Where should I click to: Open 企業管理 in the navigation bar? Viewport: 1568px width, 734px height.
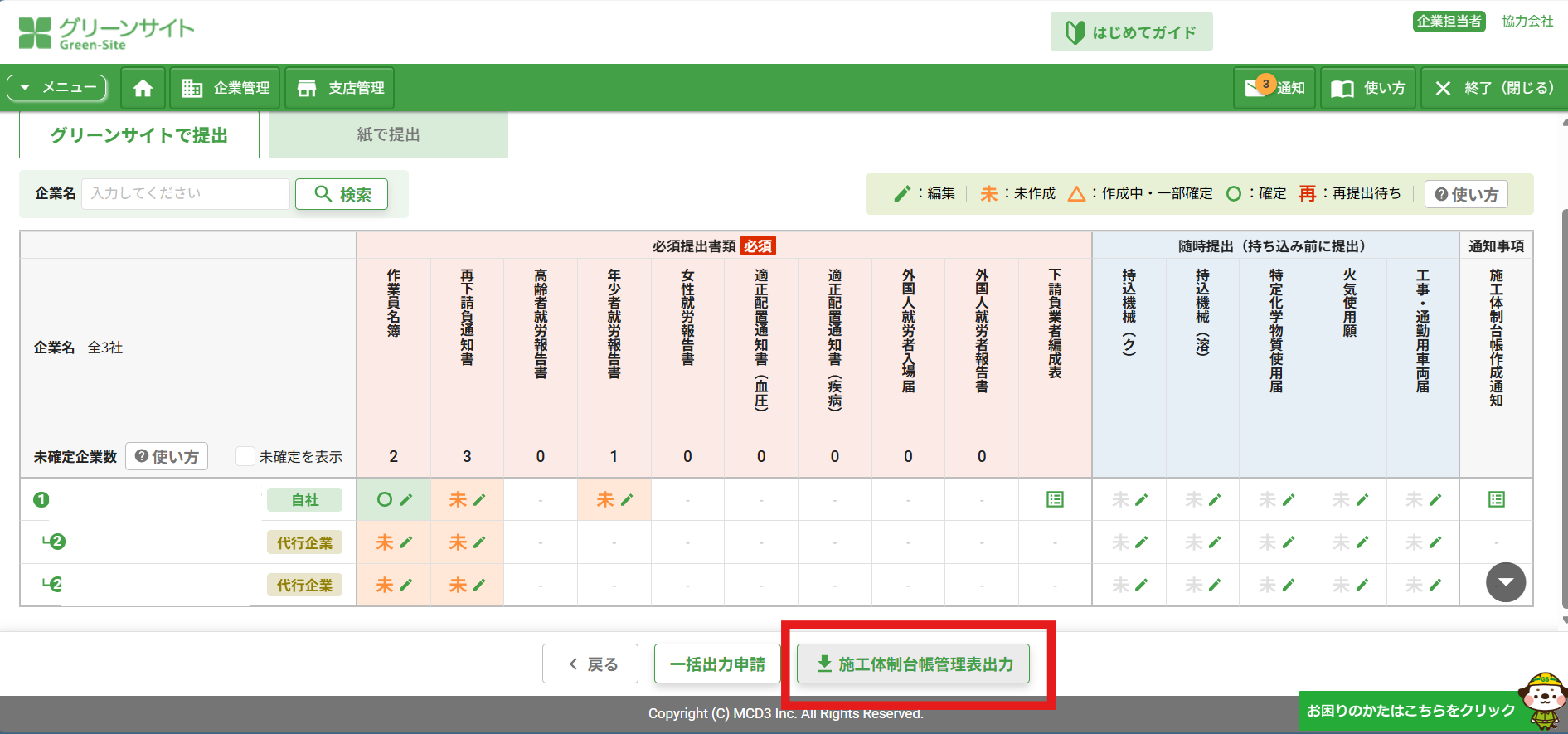point(226,88)
